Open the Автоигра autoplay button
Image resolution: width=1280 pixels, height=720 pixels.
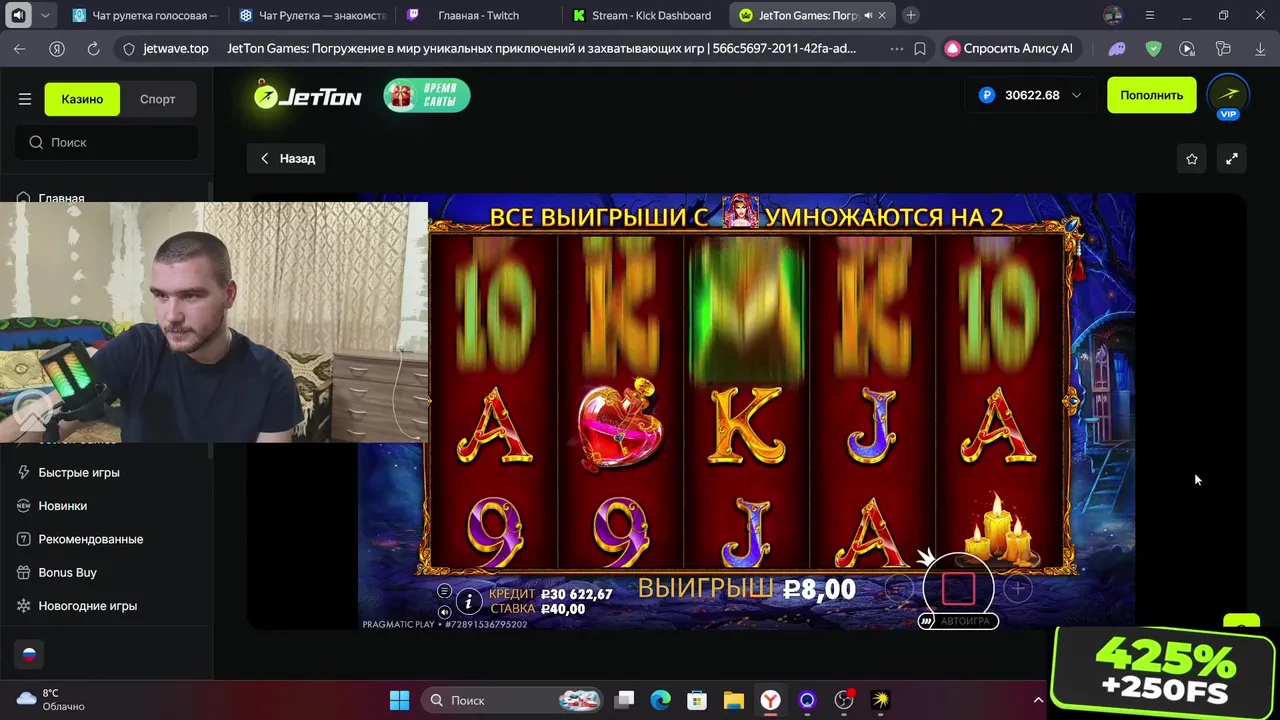(958, 621)
